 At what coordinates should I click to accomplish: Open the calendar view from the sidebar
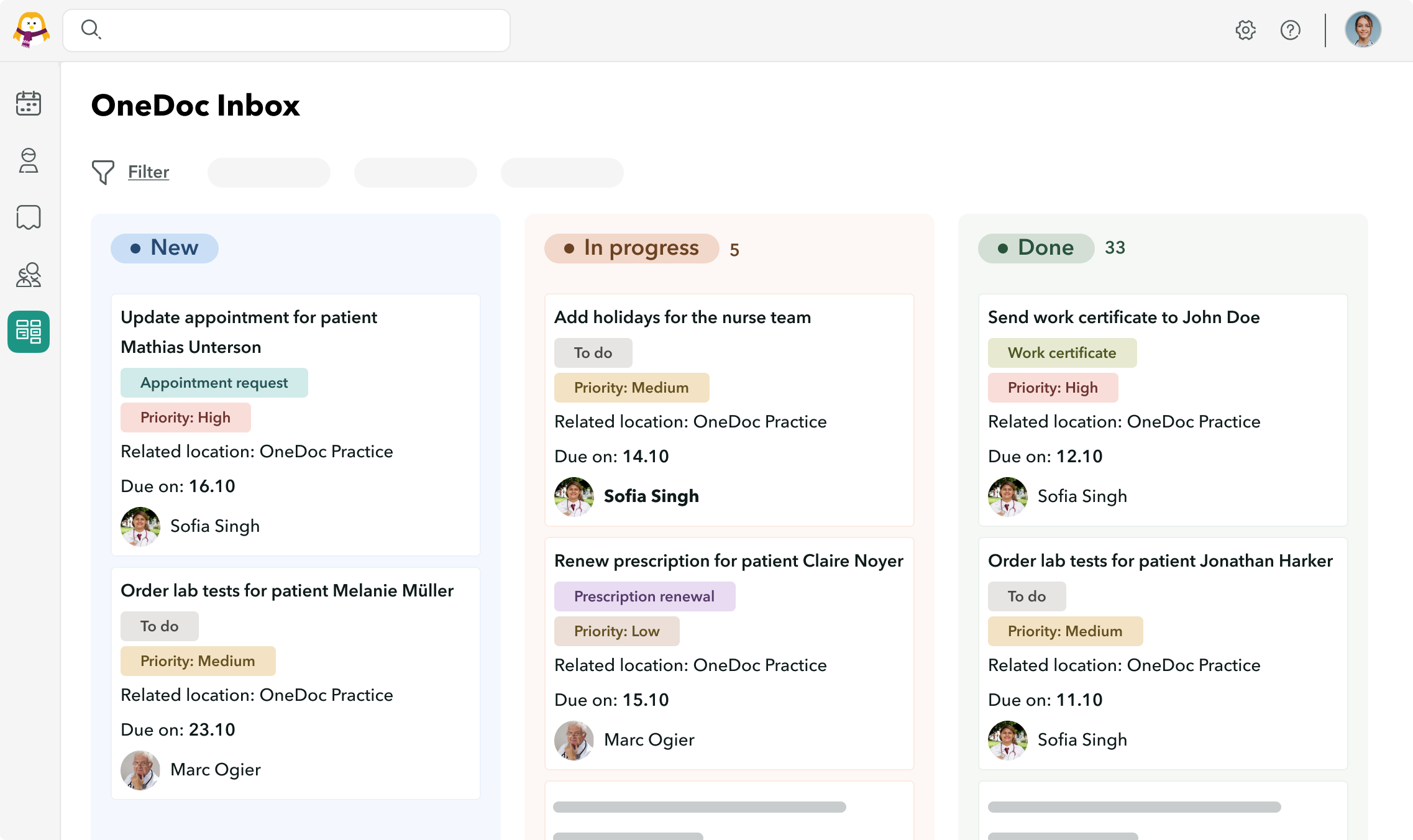(x=28, y=103)
